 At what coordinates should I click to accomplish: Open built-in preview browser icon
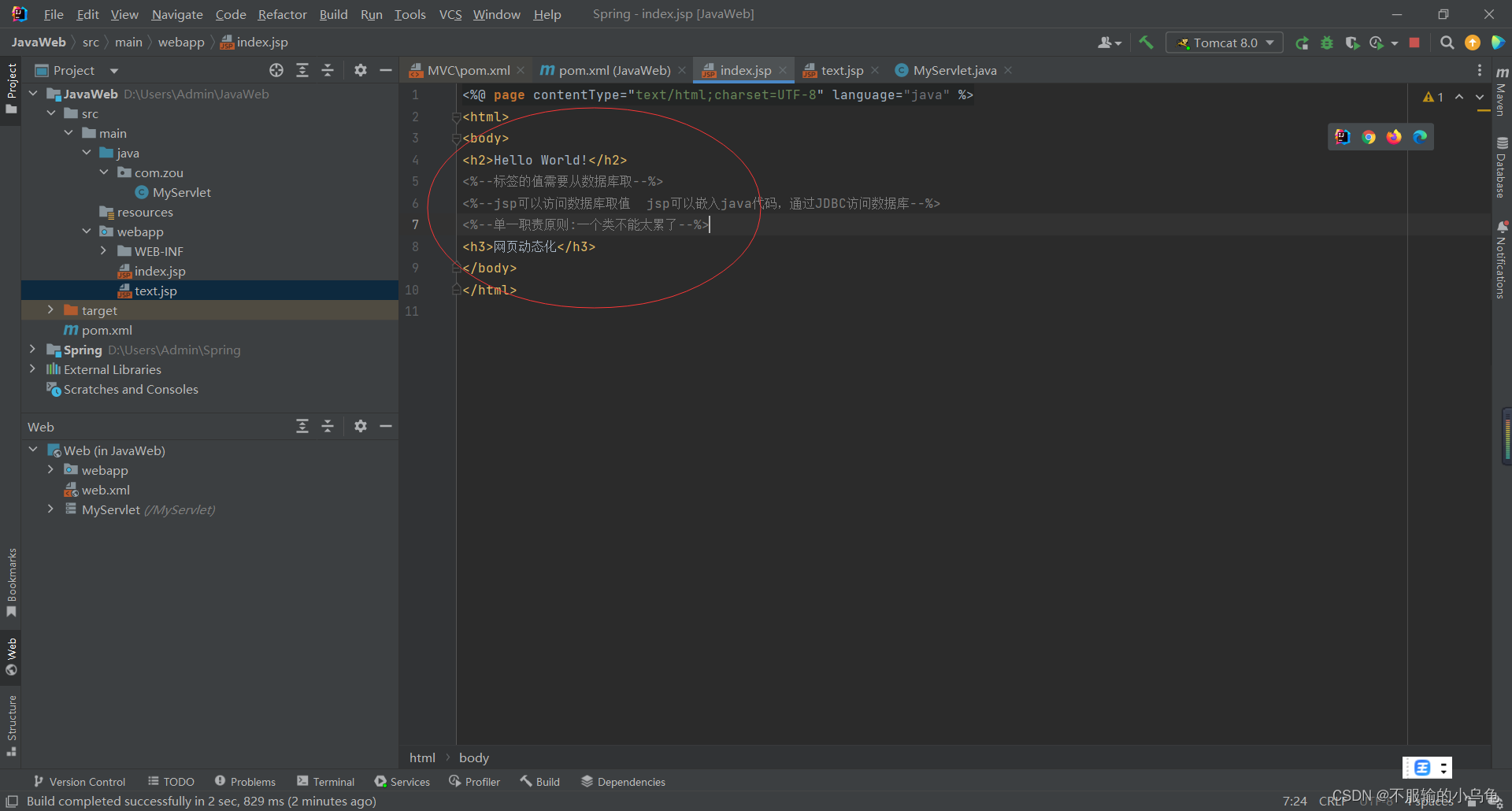point(1343,137)
